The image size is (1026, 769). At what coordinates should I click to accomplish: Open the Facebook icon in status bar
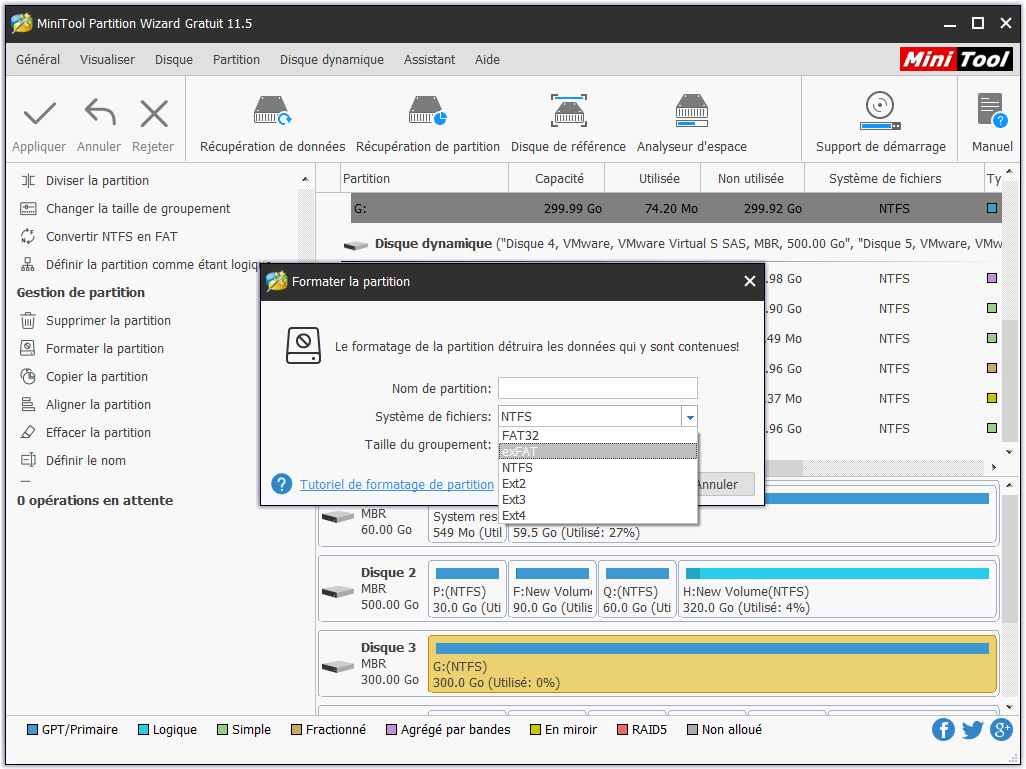(x=943, y=730)
